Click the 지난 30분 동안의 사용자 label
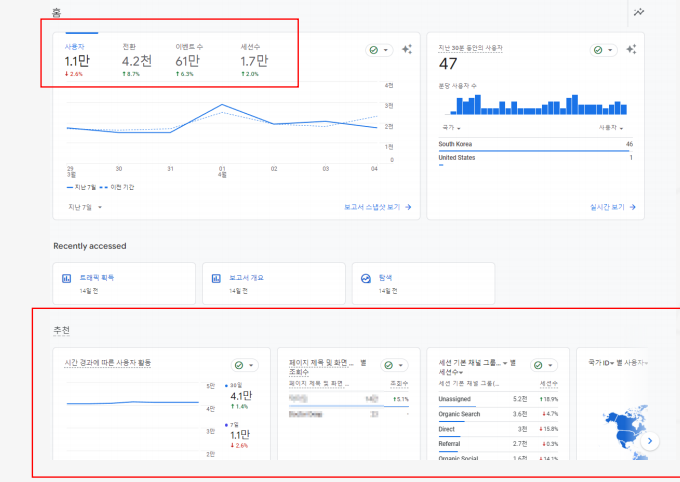This screenshot has height=482, width=680. (470, 48)
